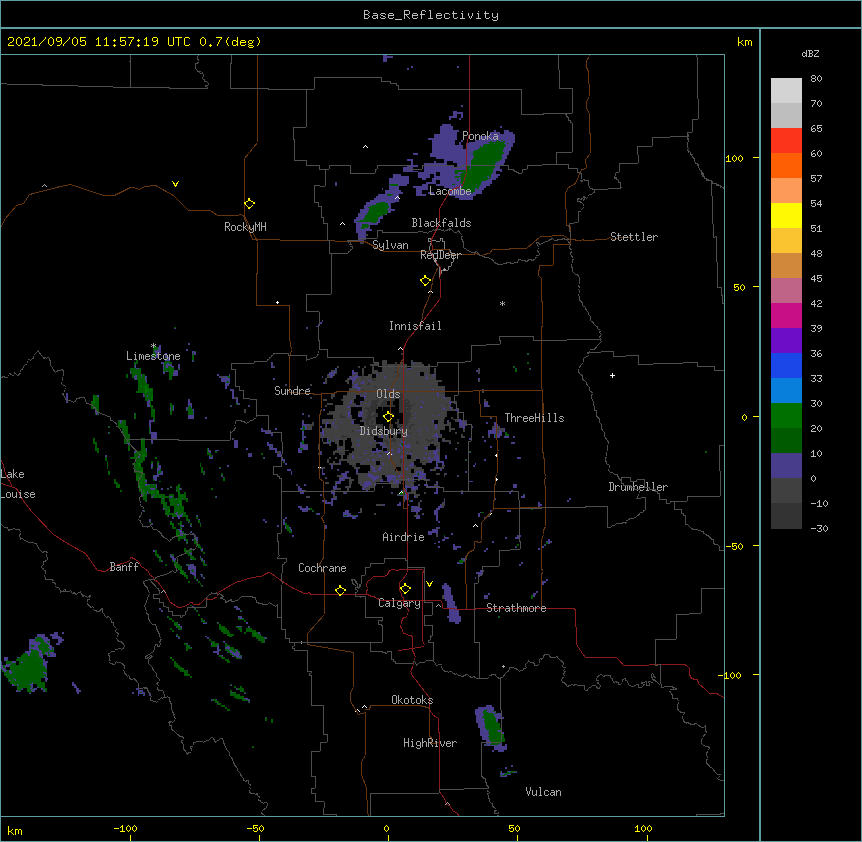Click the yellow marker near RockyMH

(x=250, y=204)
